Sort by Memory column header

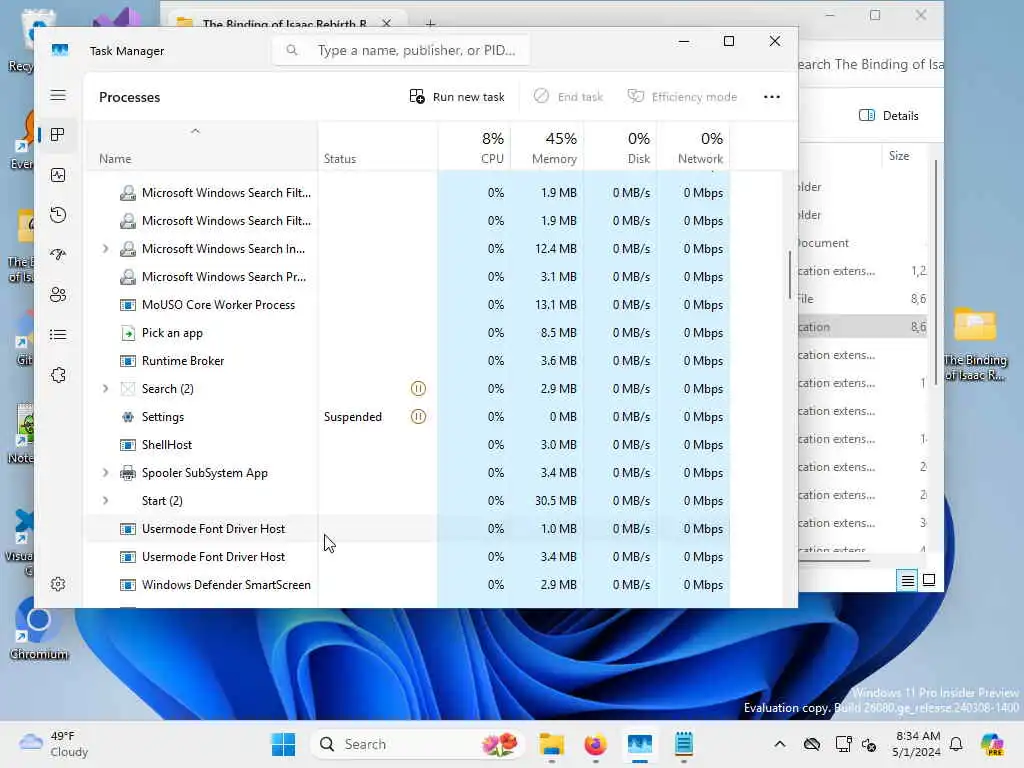pyautogui.click(x=547, y=148)
